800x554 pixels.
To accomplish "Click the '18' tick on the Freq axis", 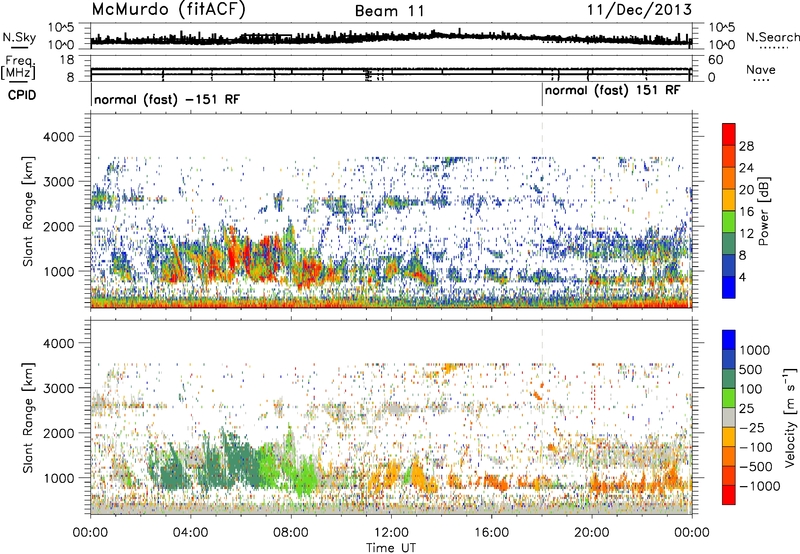I will coord(67,60).
